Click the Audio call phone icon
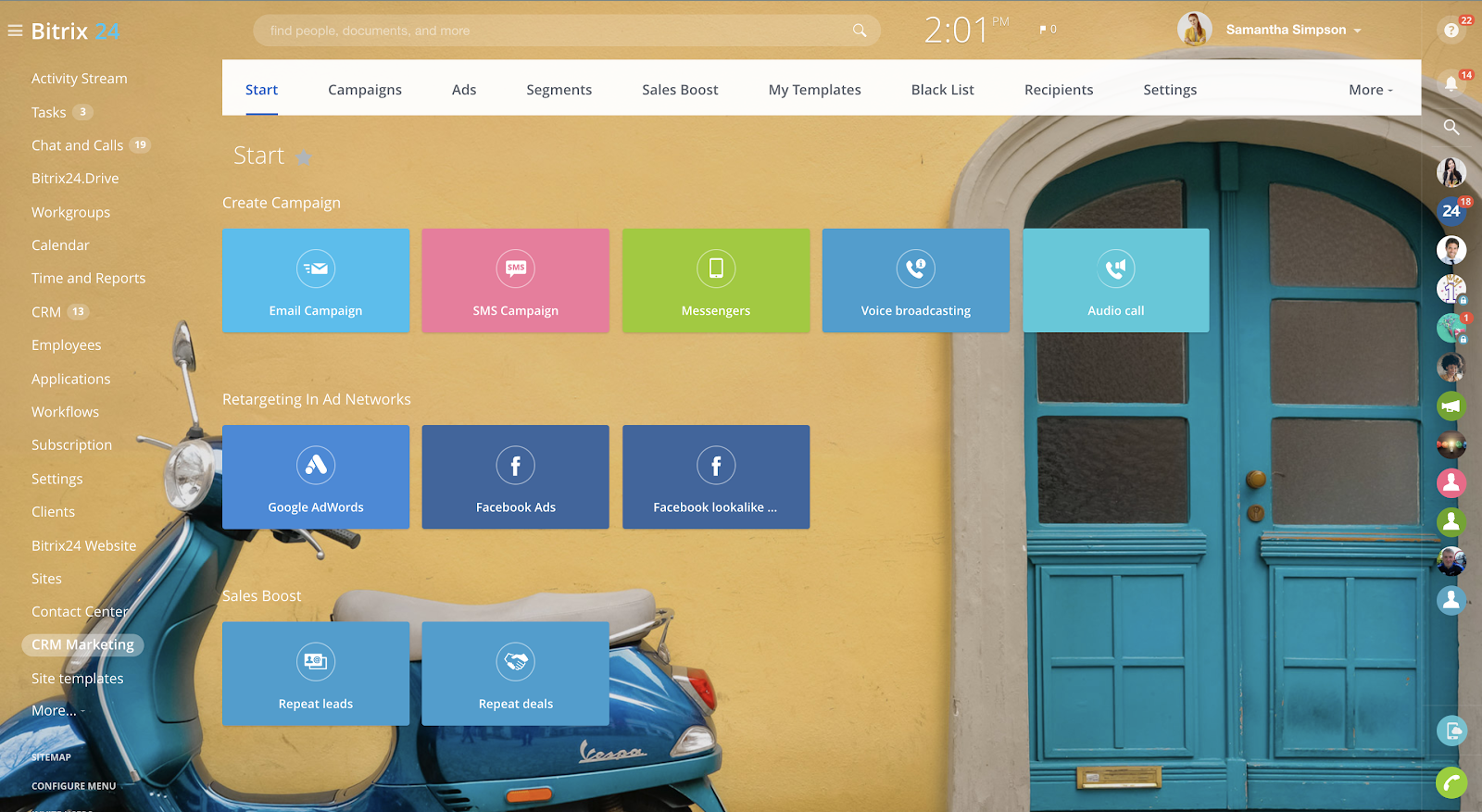 coord(1116,269)
